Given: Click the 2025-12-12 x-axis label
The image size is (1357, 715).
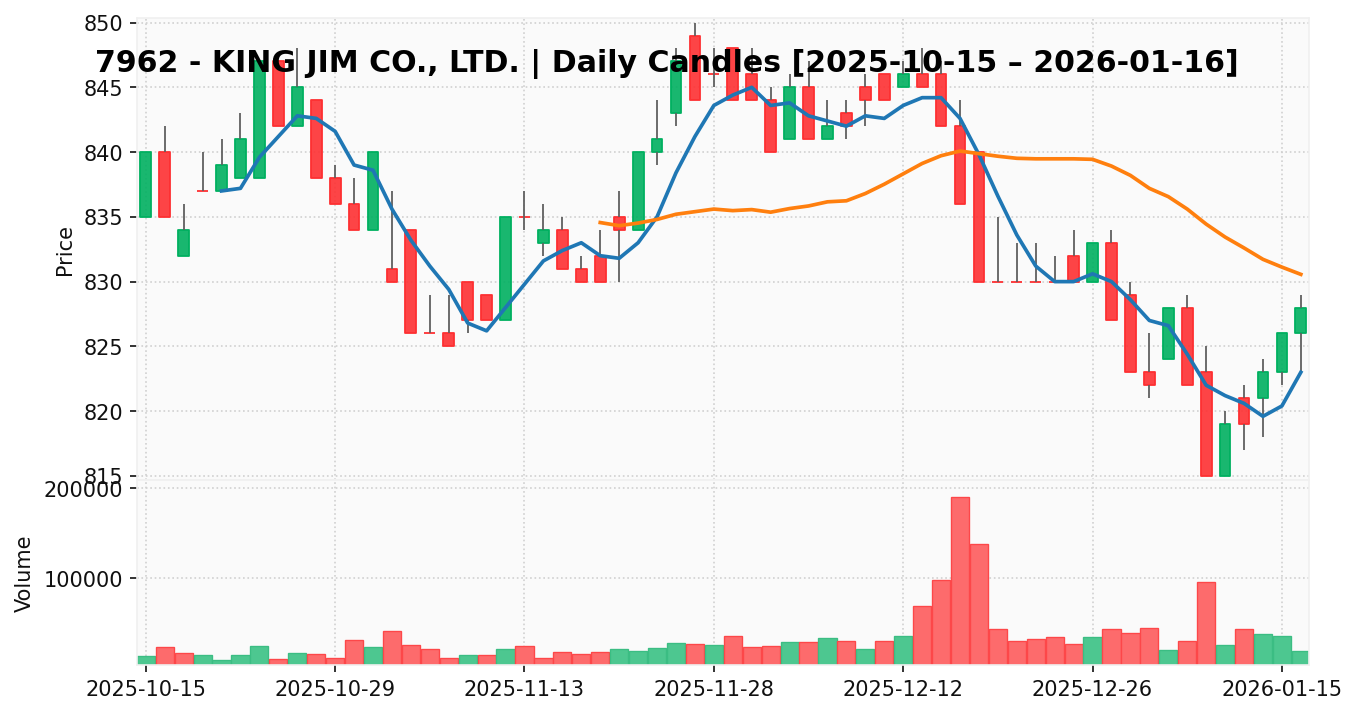Looking at the screenshot, I should point(903,689).
